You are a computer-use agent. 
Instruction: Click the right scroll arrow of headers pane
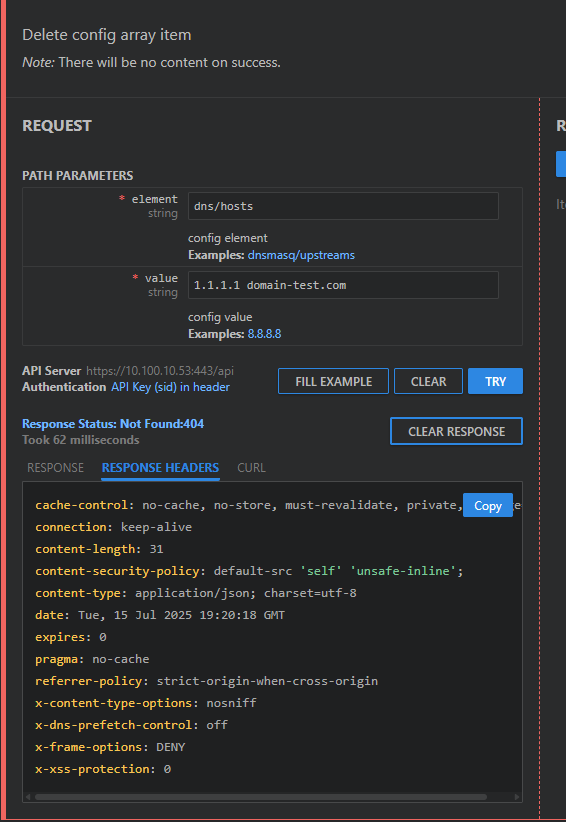pos(517,797)
